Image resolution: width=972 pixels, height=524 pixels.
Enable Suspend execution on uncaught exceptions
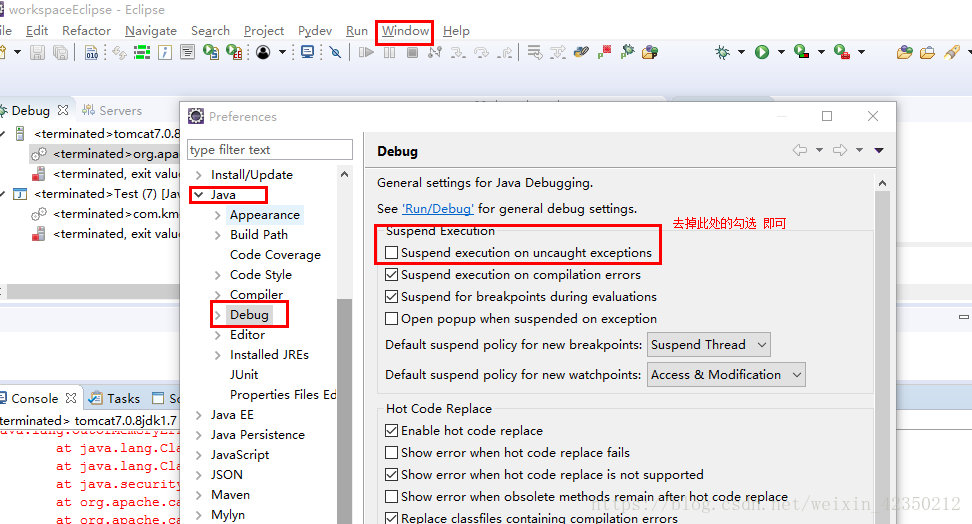point(391,253)
